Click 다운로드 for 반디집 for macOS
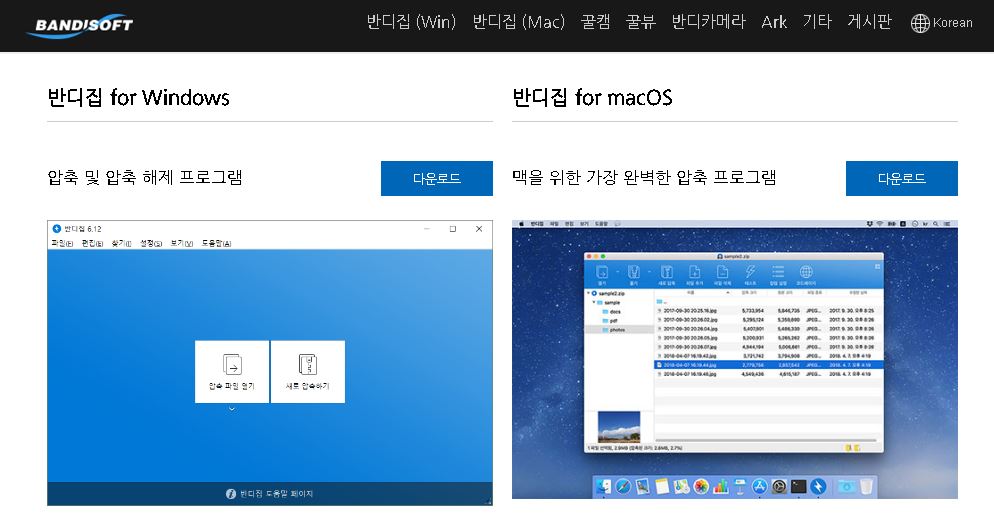Viewport: 994px width, 521px height. (901, 178)
